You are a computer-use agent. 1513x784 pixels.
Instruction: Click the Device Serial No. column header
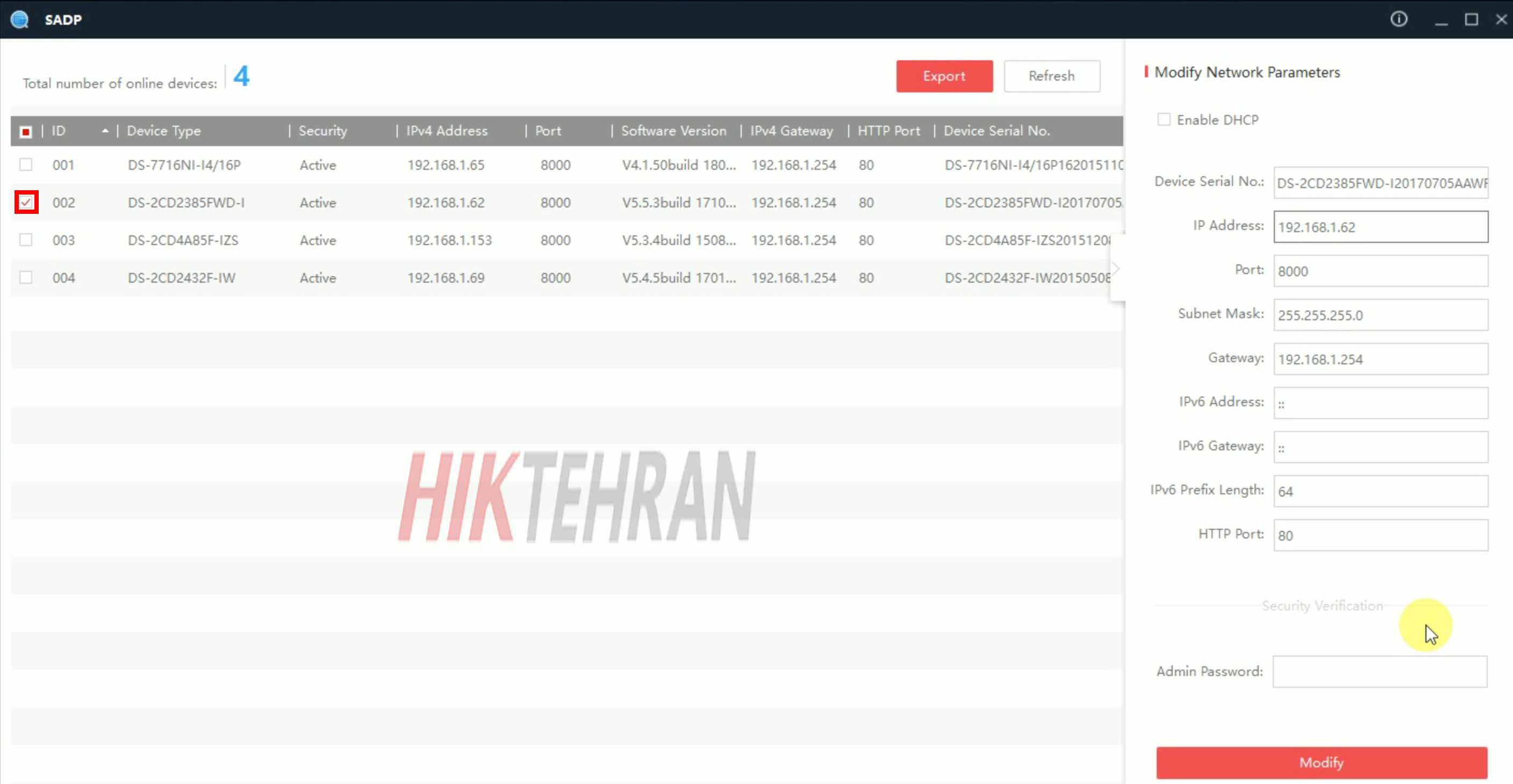click(996, 131)
